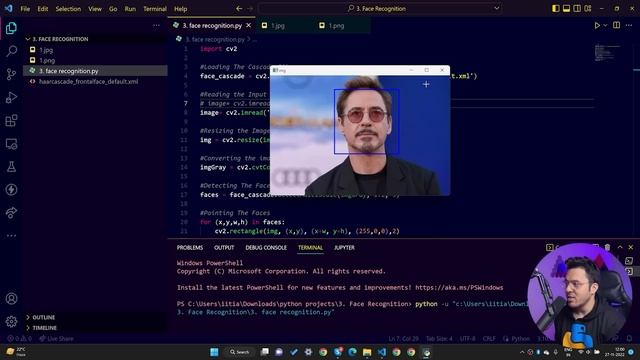Open the Customize Layout icon

click(x=588, y=8)
